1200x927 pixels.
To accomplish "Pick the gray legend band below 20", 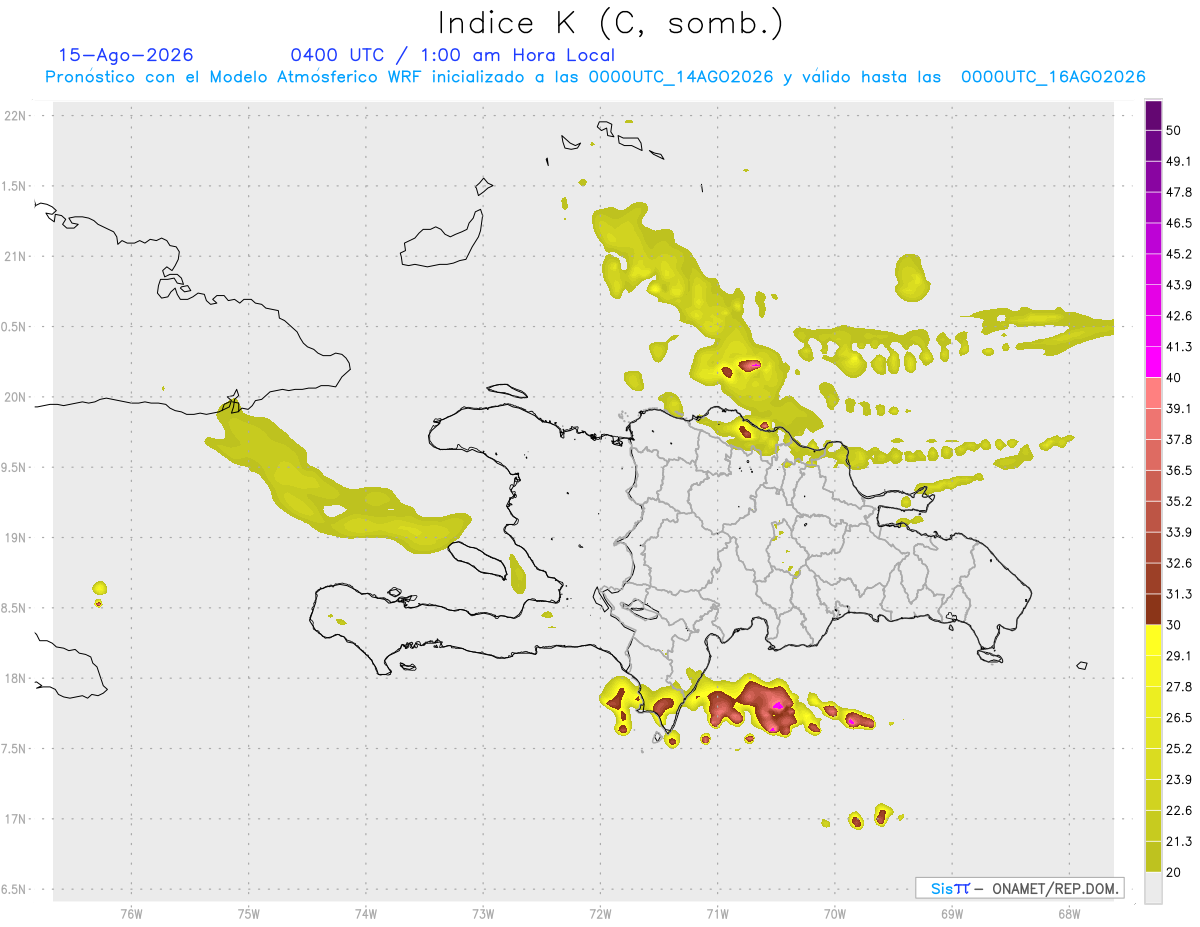I will (x=1153, y=888).
